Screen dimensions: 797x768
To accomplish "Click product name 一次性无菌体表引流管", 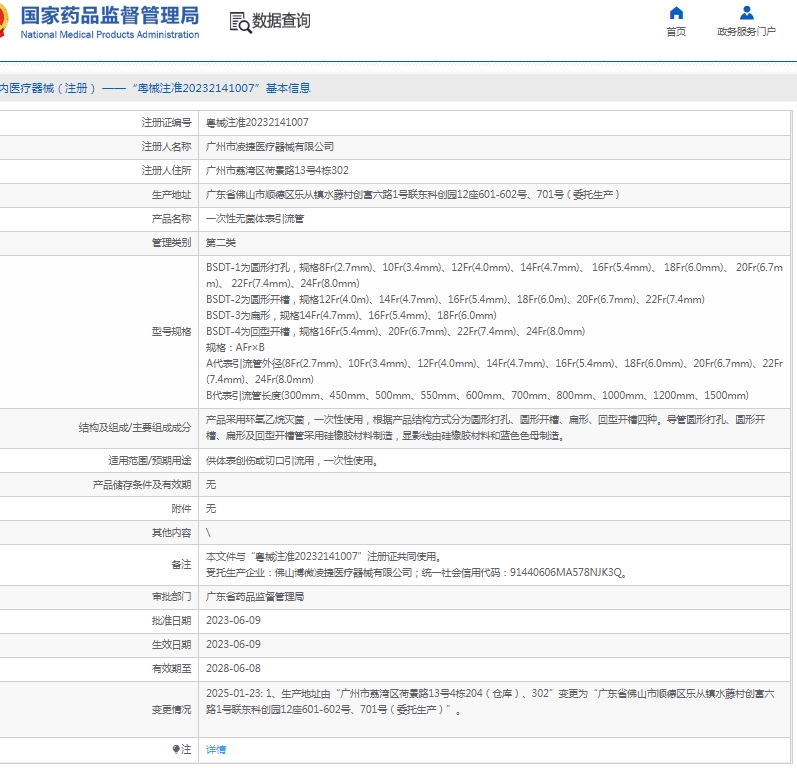I will click(255, 219).
